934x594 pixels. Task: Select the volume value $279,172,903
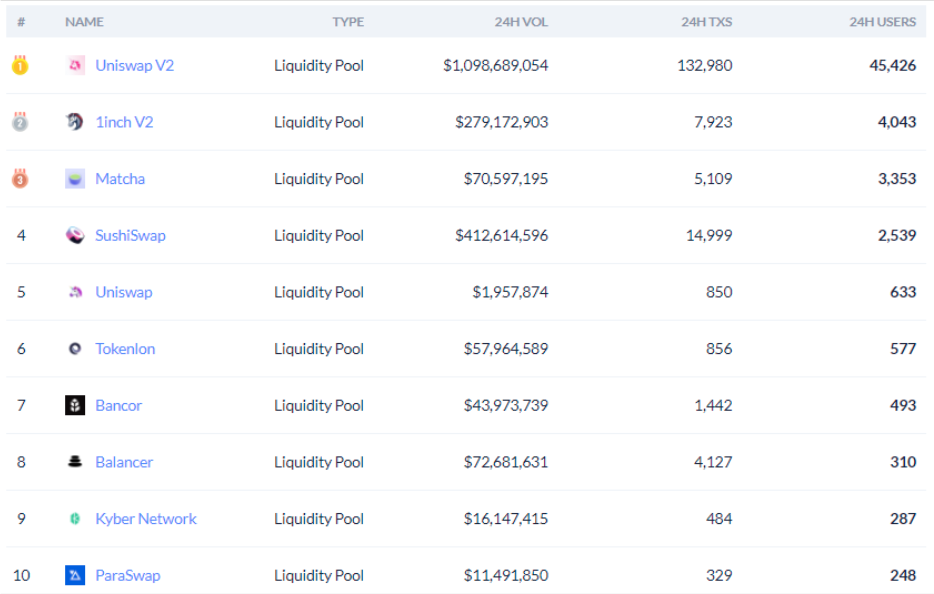pos(502,122)
